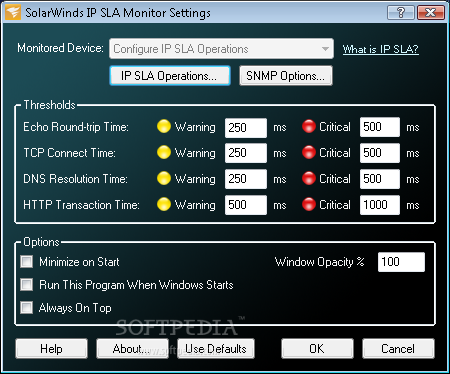Screen dimensions: 450x374
Task: Select the TCP Connect Time warning value field
Action: pos(246,153)
